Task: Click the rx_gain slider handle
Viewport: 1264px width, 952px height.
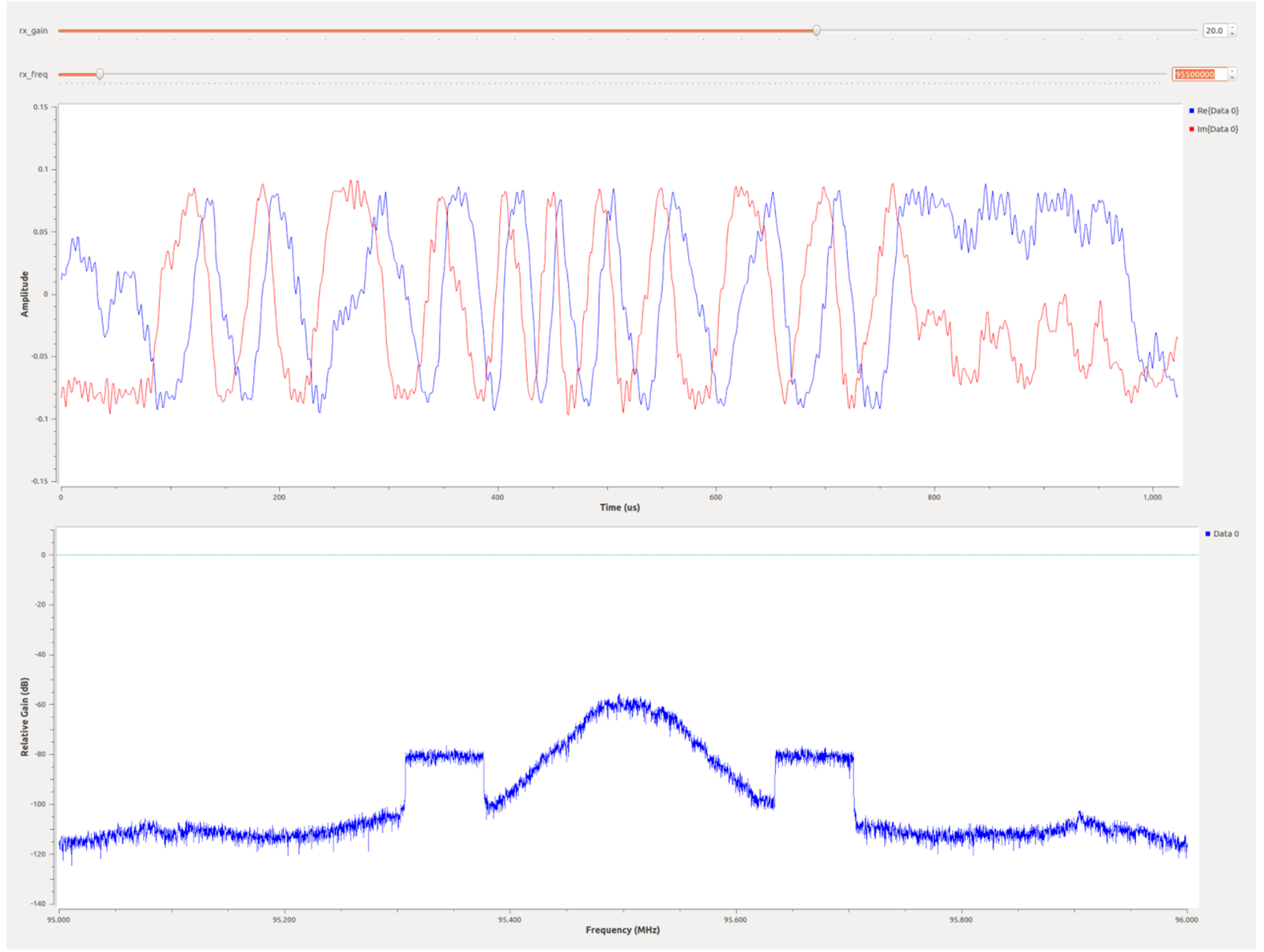Action: [x=816, y=31]
